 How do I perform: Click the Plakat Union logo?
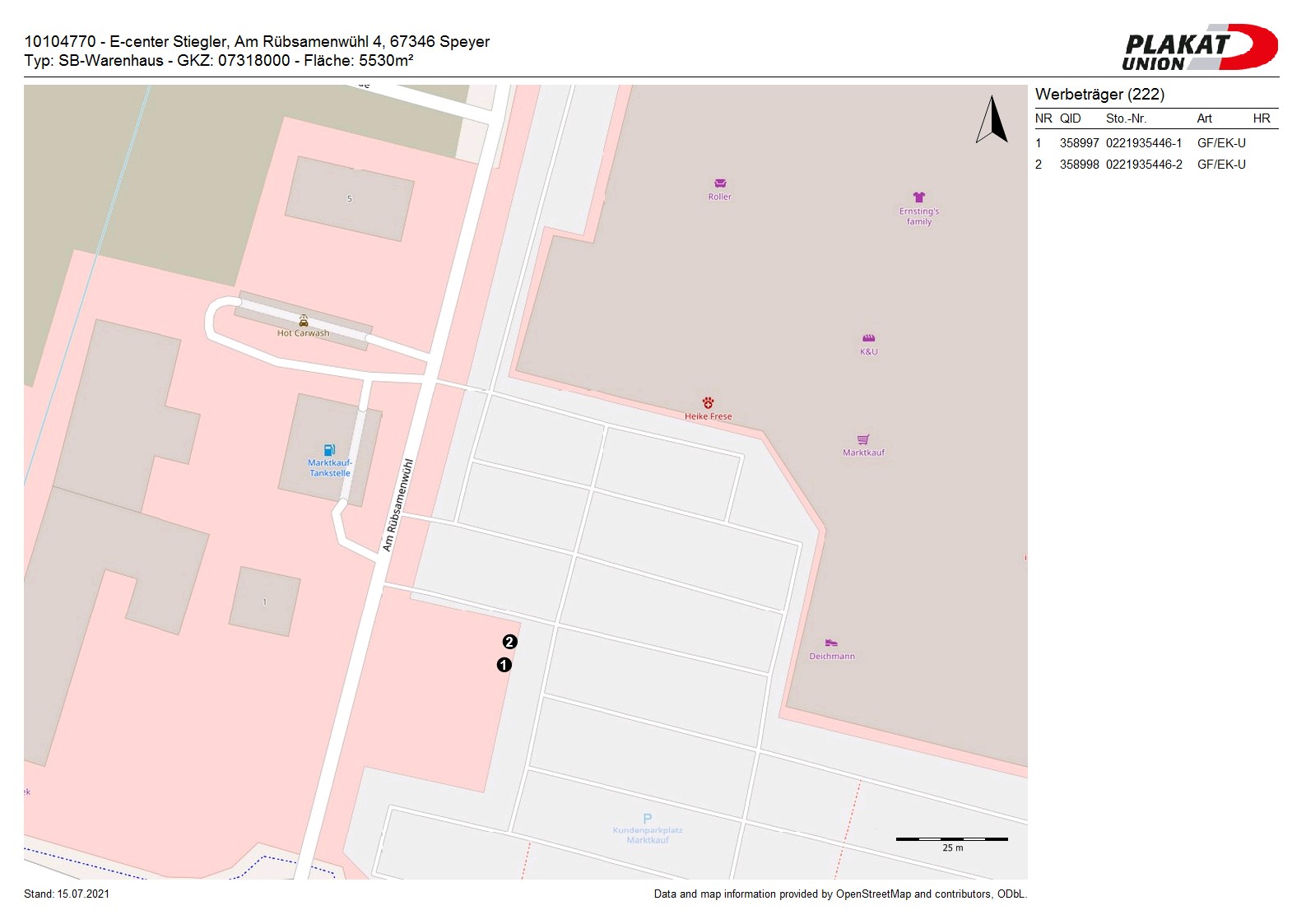(x=1199, y=48)
